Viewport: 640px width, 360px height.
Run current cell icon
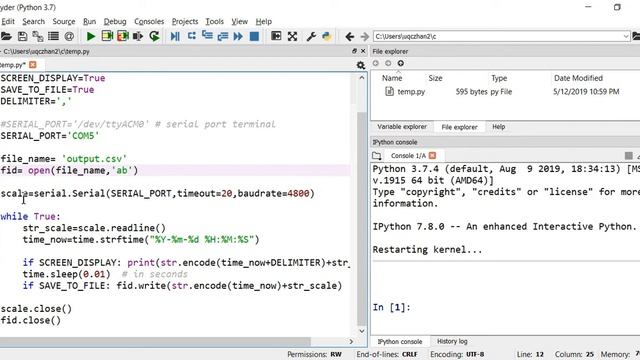[x=107, y=36]
